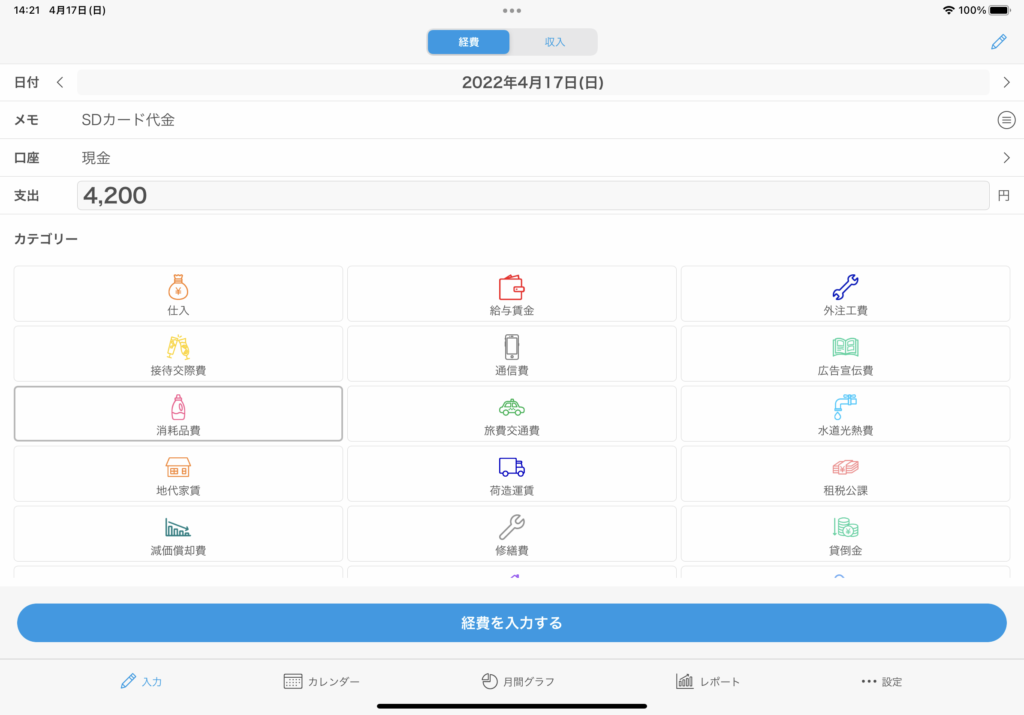This screenshot has height=715, width=1024.
Task: Choose the 通信費 smartphone category
Action: click(x=511, y=354)
